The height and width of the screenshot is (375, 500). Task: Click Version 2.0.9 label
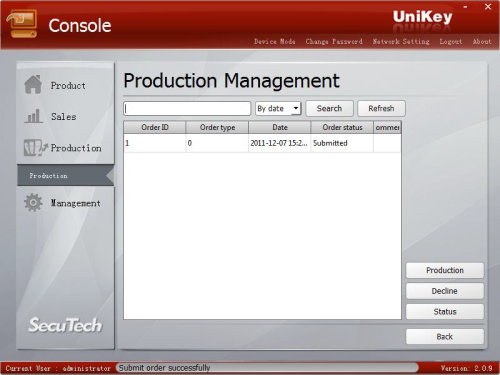tap(466, 368)
